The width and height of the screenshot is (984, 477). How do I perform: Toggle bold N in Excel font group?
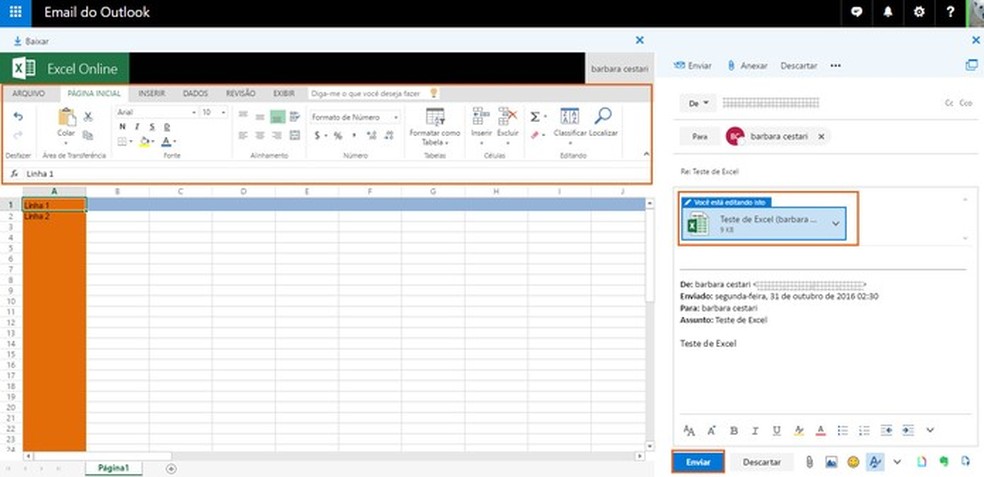coord(122,127)
